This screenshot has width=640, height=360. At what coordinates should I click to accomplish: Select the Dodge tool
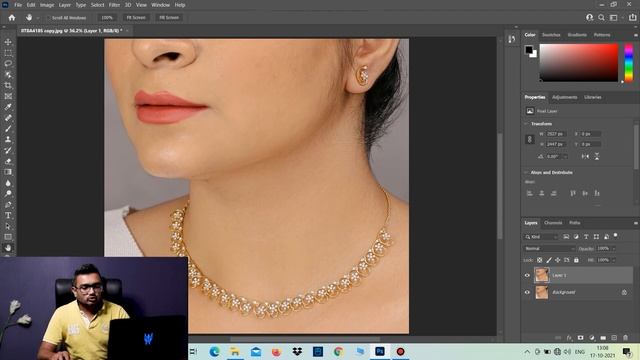point(8,194)
